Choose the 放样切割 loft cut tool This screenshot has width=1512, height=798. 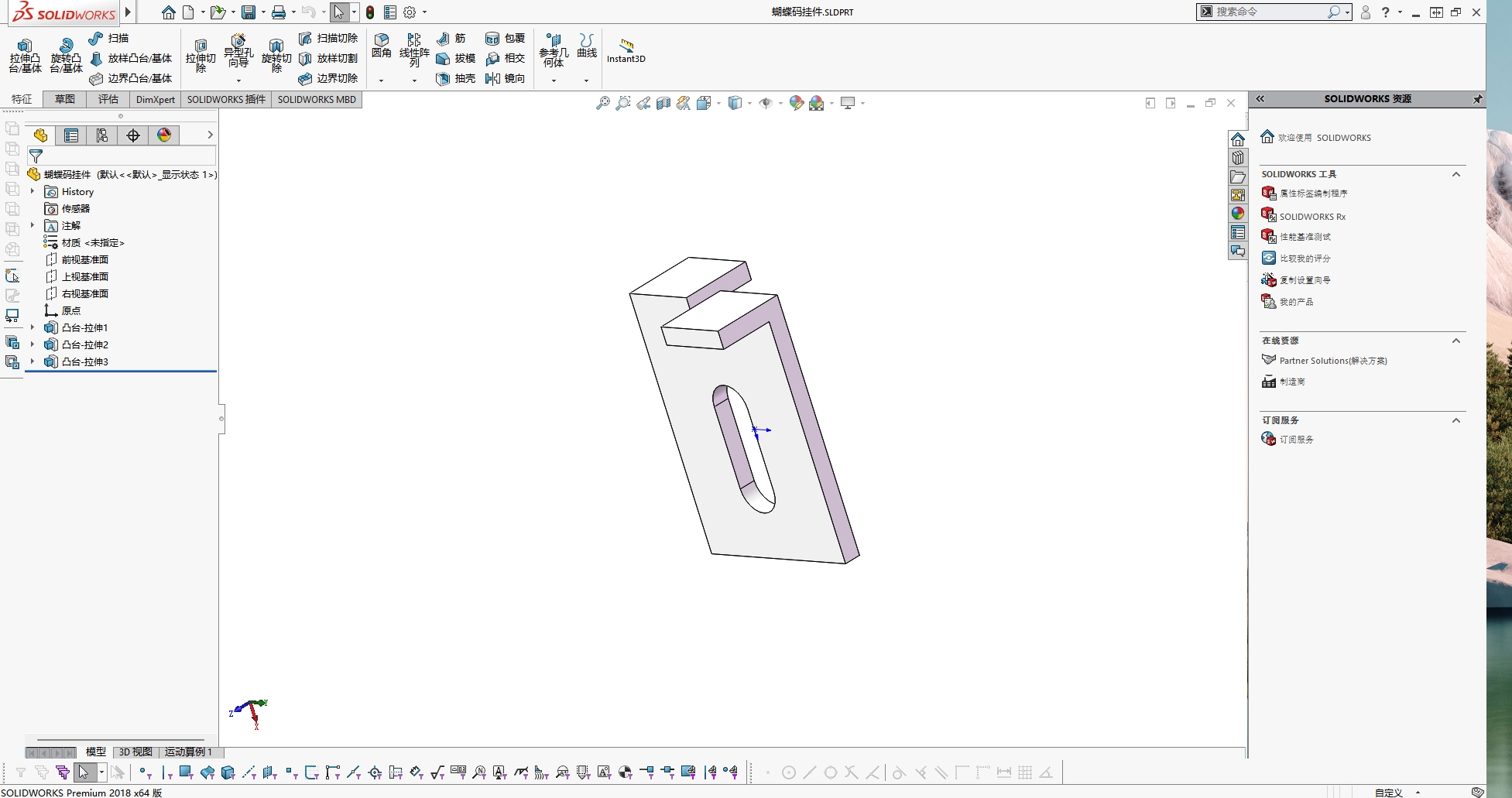pyautogui.click(x=328, y=58)
